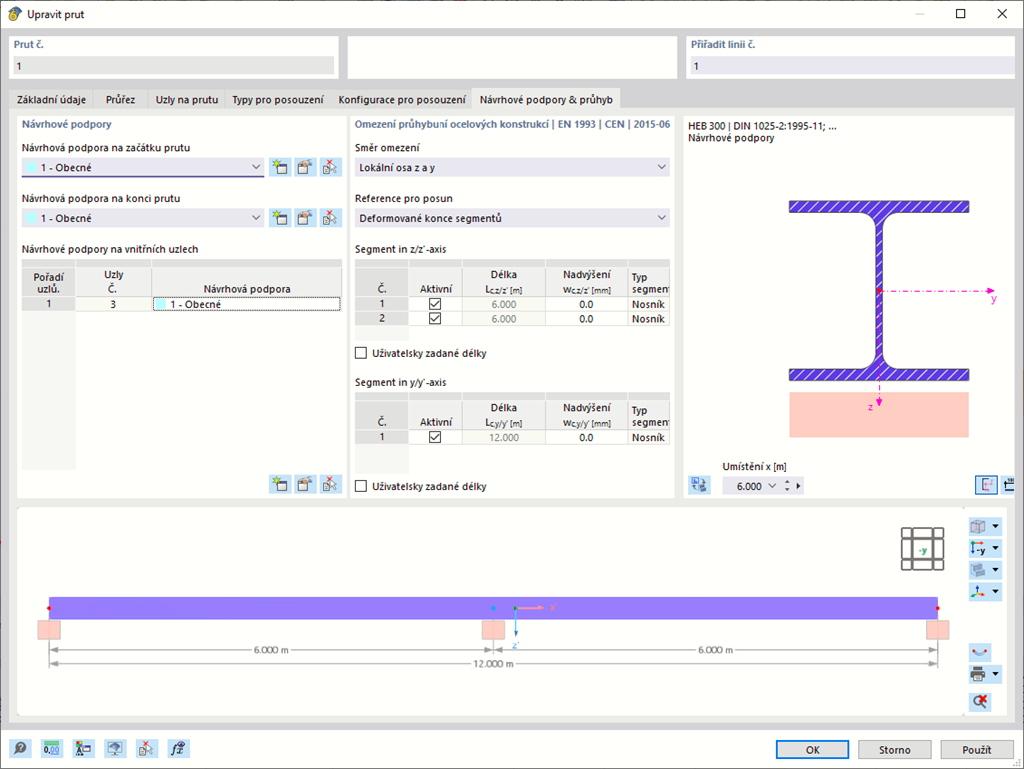This screenshot has width=1024, height=769.
Task: Click color swatch in internal node support cell
Action: 160,304
